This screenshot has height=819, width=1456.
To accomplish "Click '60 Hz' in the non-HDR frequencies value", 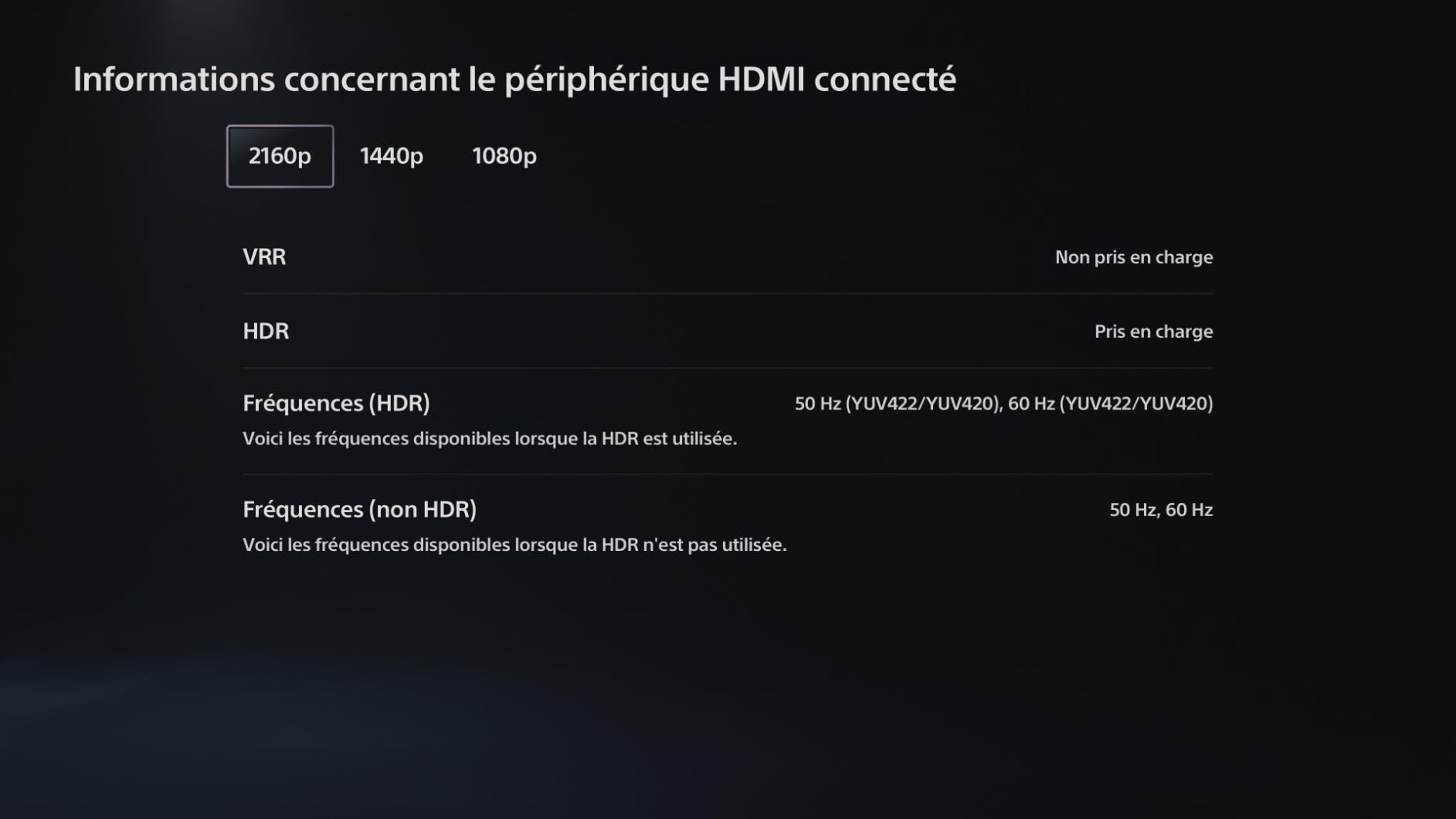I will coord(1189,510).
